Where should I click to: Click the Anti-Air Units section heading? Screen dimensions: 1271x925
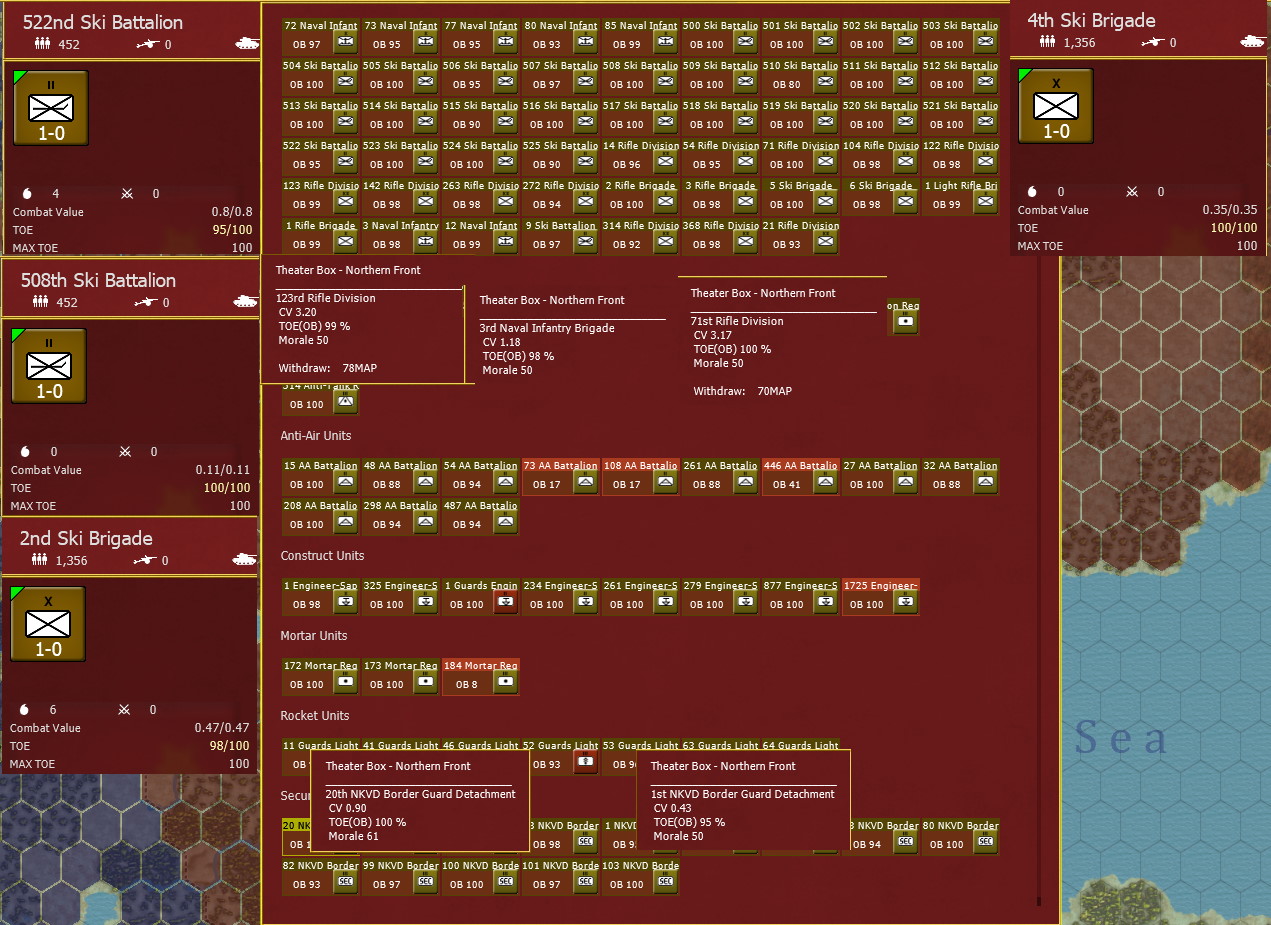pos(316,436)
